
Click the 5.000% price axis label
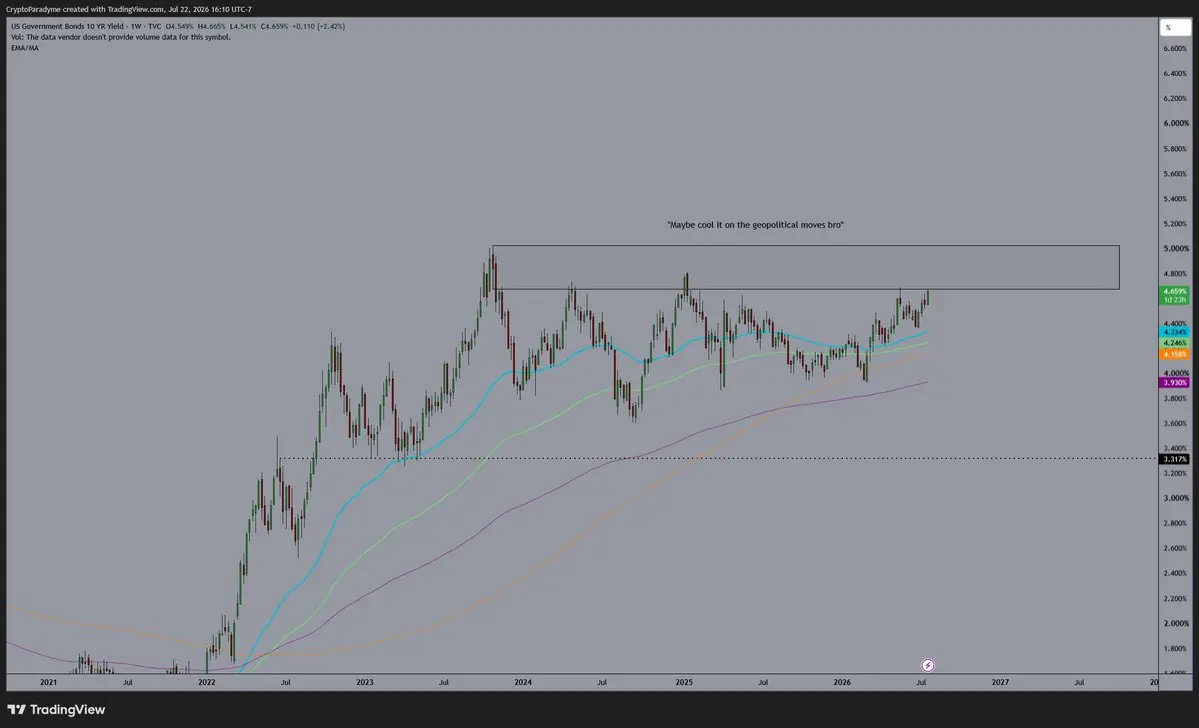[x=1176, y=249]
